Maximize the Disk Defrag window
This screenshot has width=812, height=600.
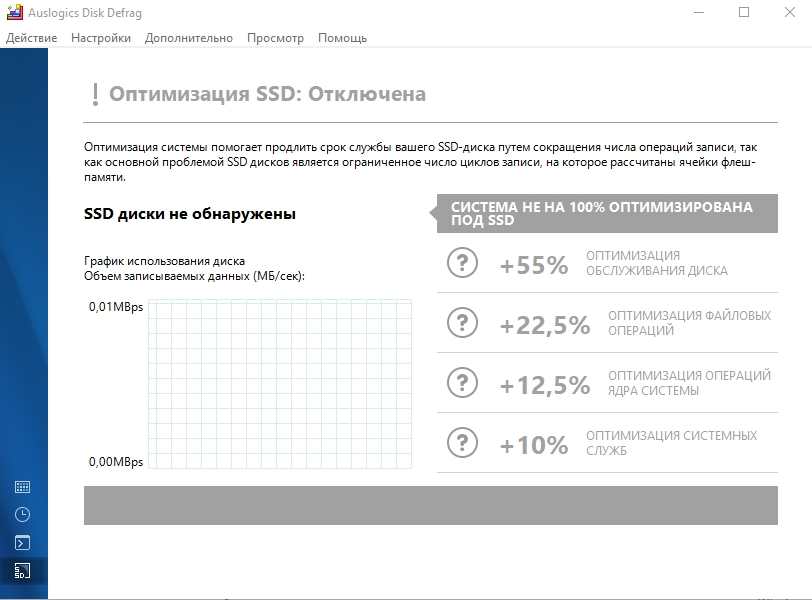click(744, 12)
